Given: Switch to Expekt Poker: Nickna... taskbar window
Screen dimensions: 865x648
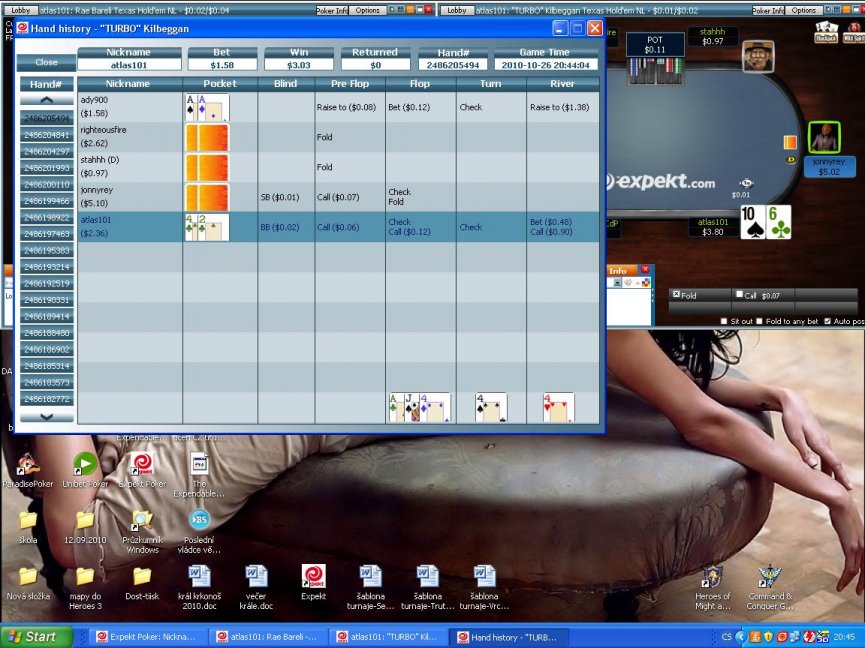Looking at the screenshot, I should [x=149, y=637].
